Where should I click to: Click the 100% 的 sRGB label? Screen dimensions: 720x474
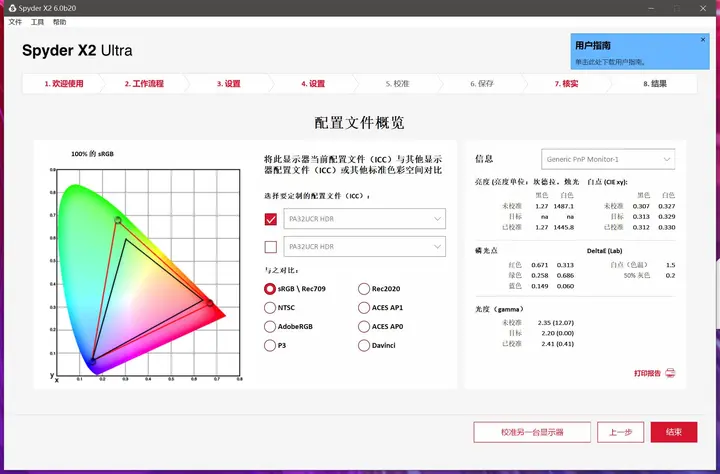[92, 154]
